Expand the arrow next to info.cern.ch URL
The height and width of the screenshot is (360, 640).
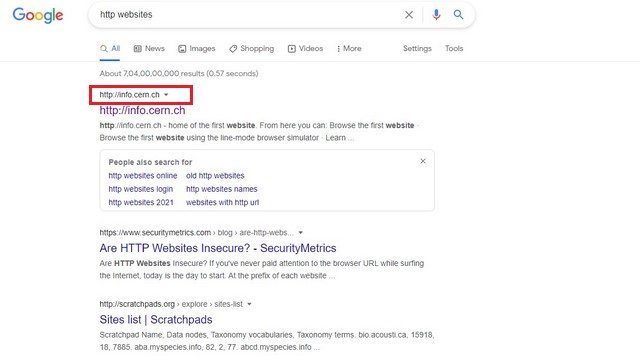(166, 95)
